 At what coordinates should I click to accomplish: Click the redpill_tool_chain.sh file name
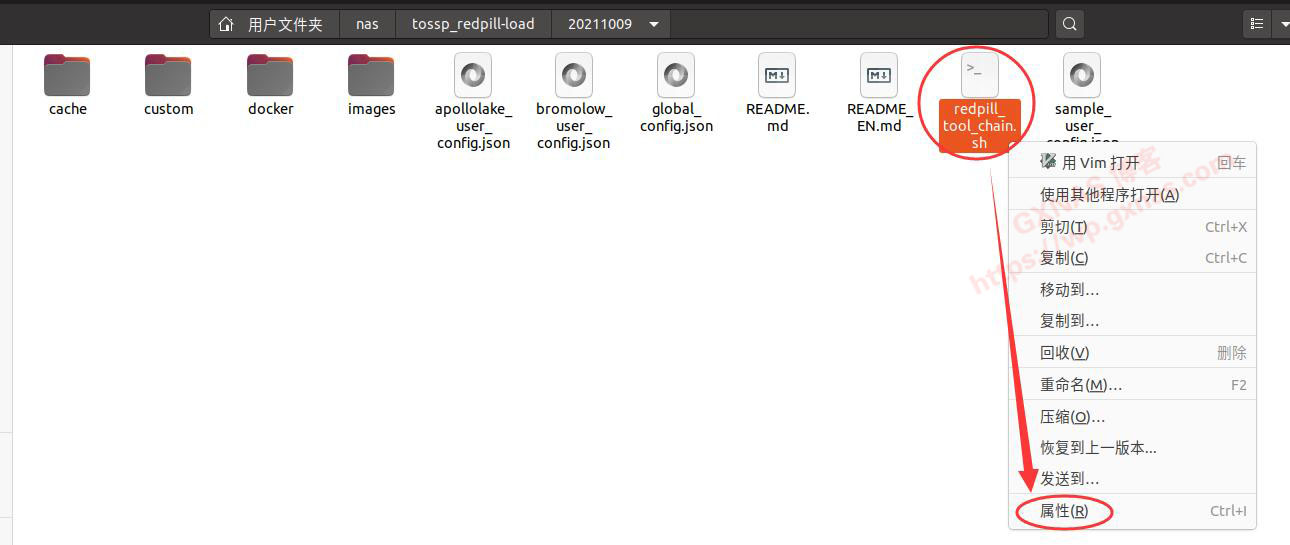980,126
